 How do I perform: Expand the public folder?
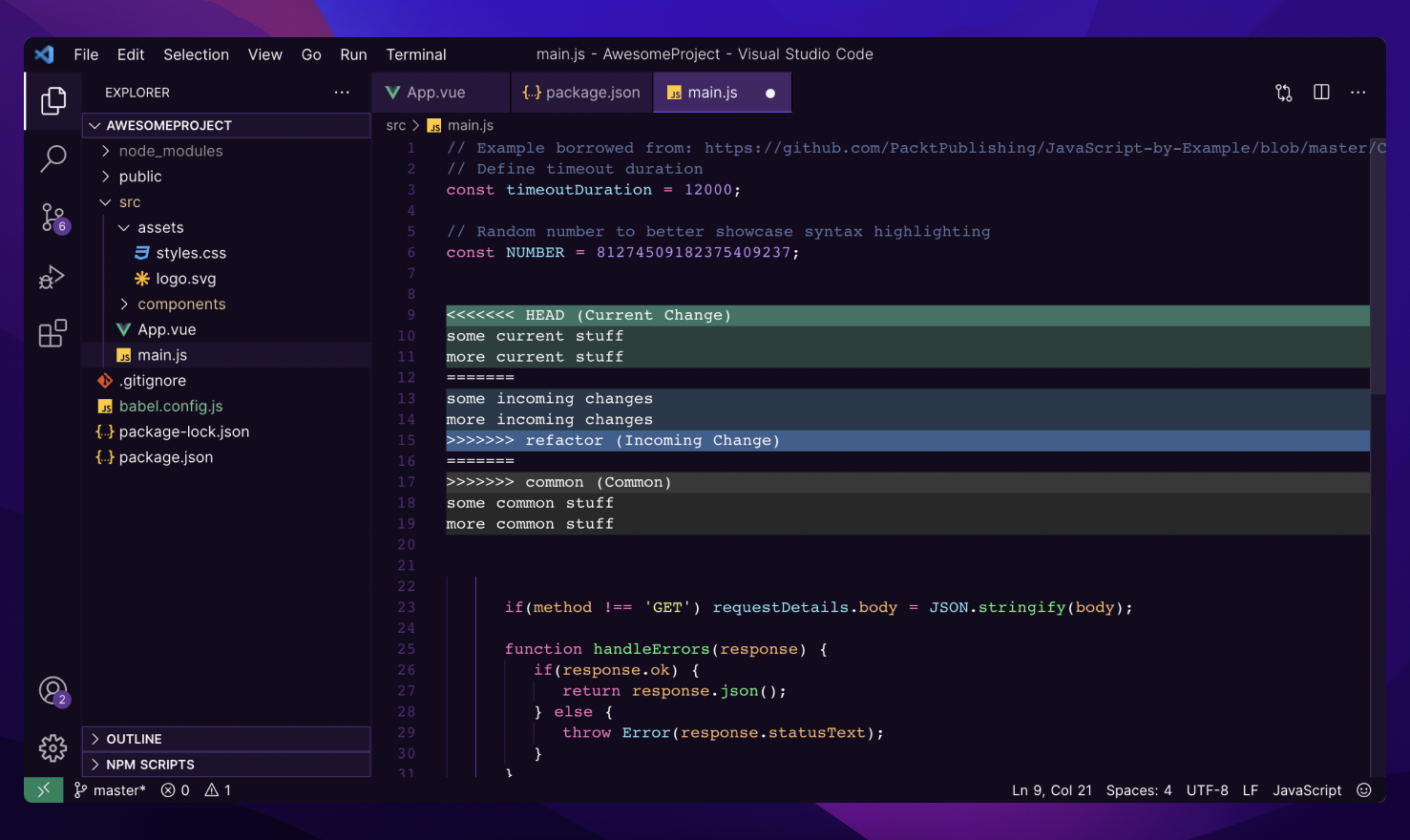pos(226,177)
